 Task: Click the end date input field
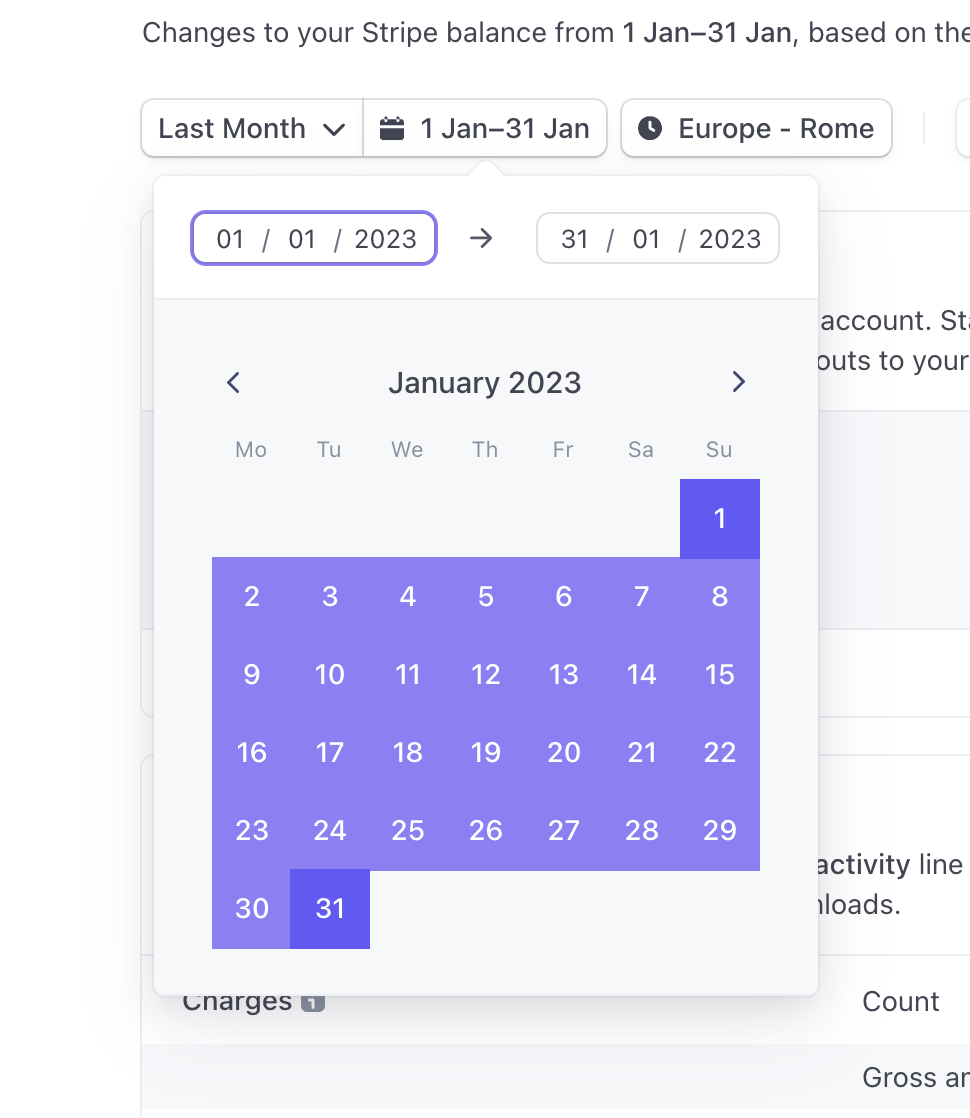[x=658, y=239]
